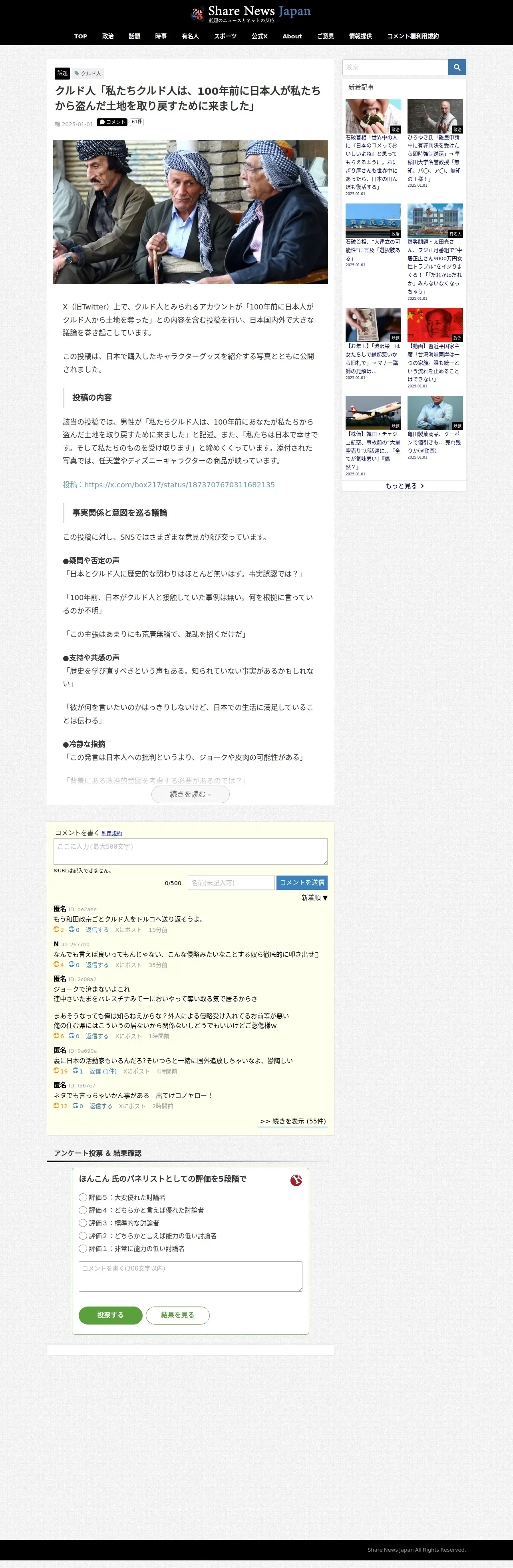
Task: Like the comment by ID 2677b0
Action: click(57, 964)
